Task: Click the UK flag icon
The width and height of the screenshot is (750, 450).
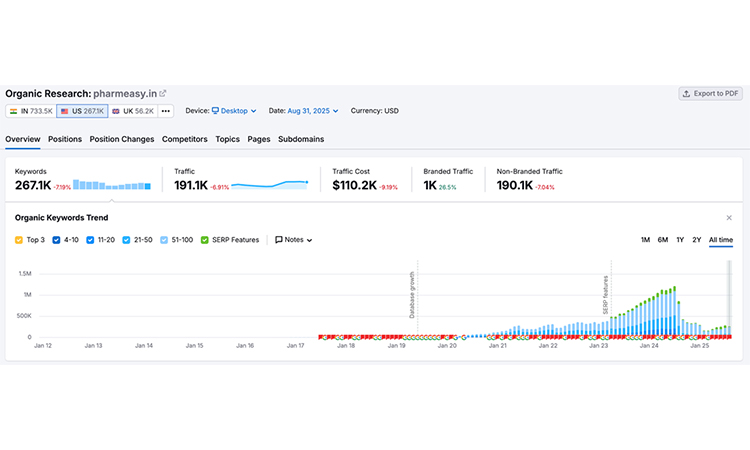Action: pyautogui.click(x=116, y=111)
